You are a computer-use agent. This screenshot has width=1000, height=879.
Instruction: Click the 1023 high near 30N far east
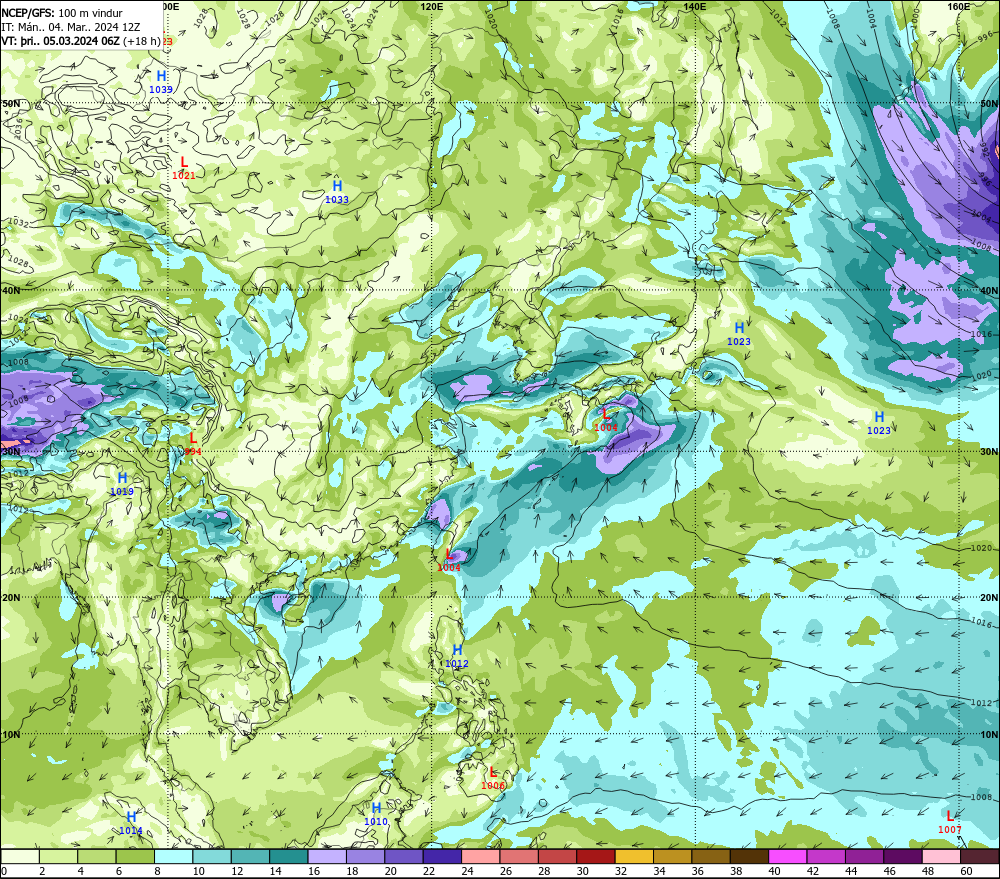click(878, 423)
